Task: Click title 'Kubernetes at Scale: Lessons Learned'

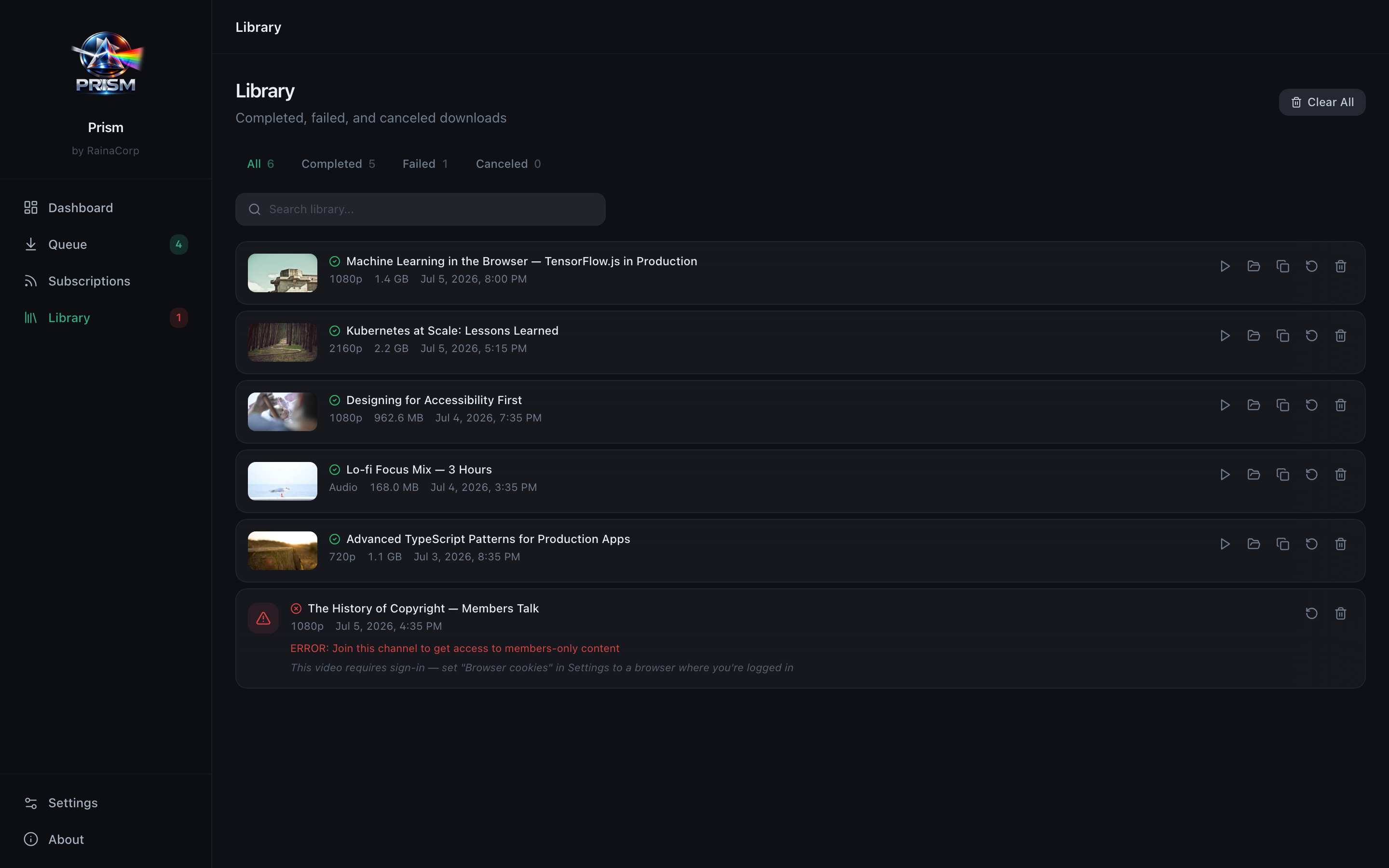Action: 452,331
